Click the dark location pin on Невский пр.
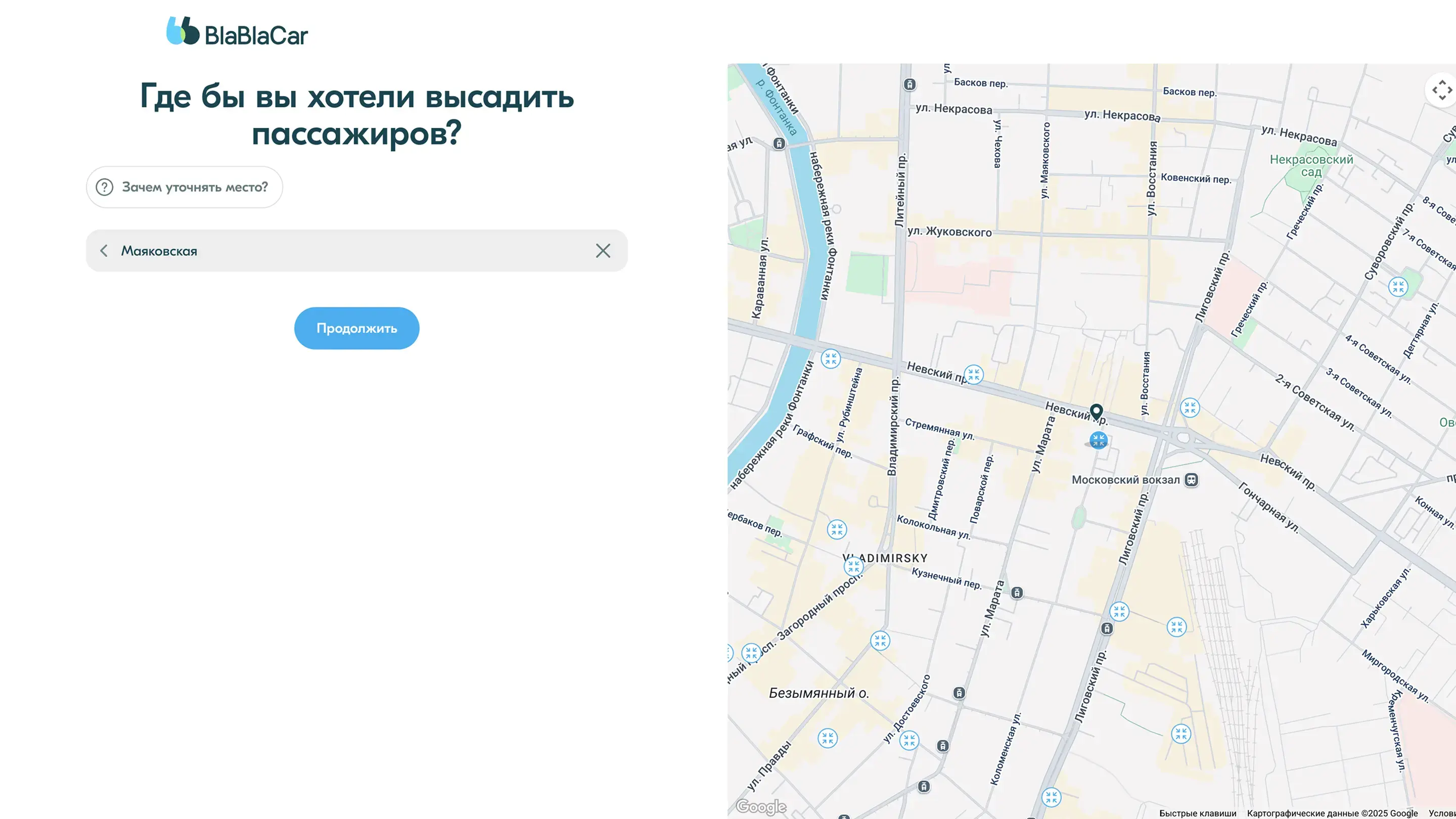1456x819 pixels. (1096, 412)
